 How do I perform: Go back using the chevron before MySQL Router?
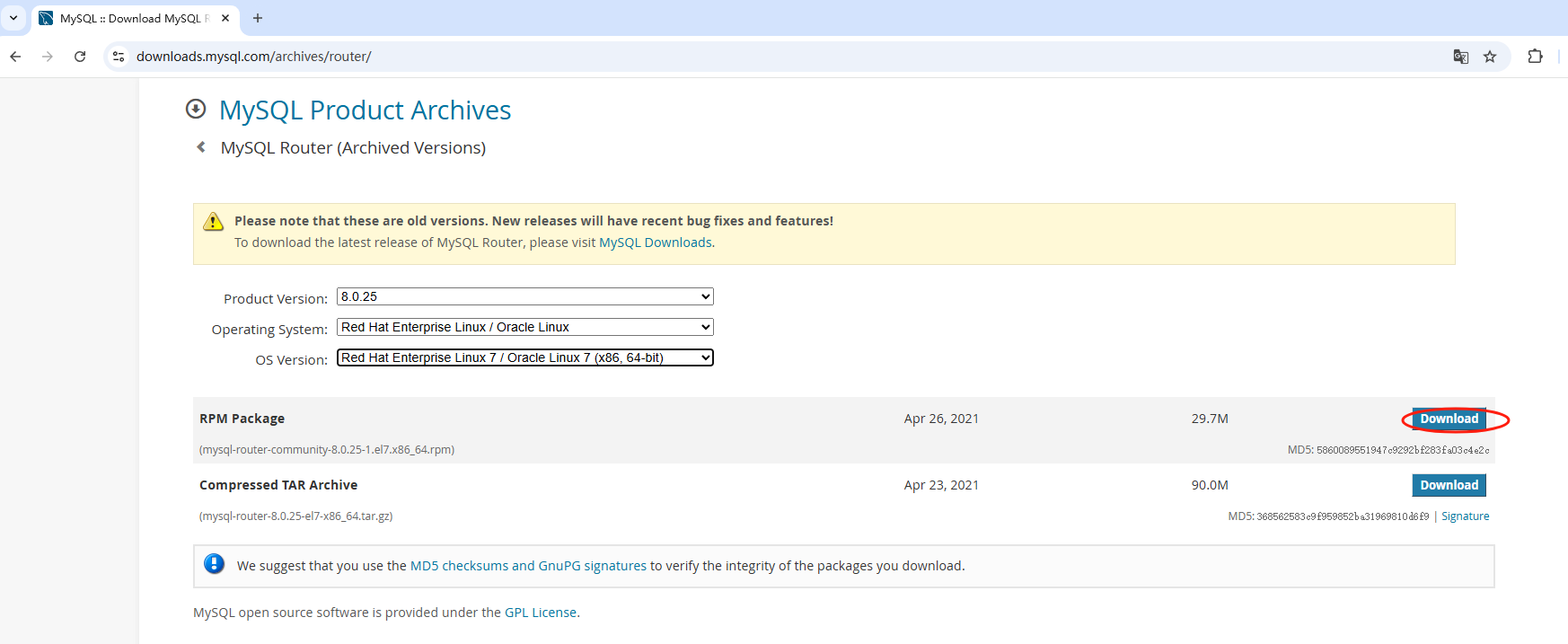pyautogui.click(x=201, y=147)
